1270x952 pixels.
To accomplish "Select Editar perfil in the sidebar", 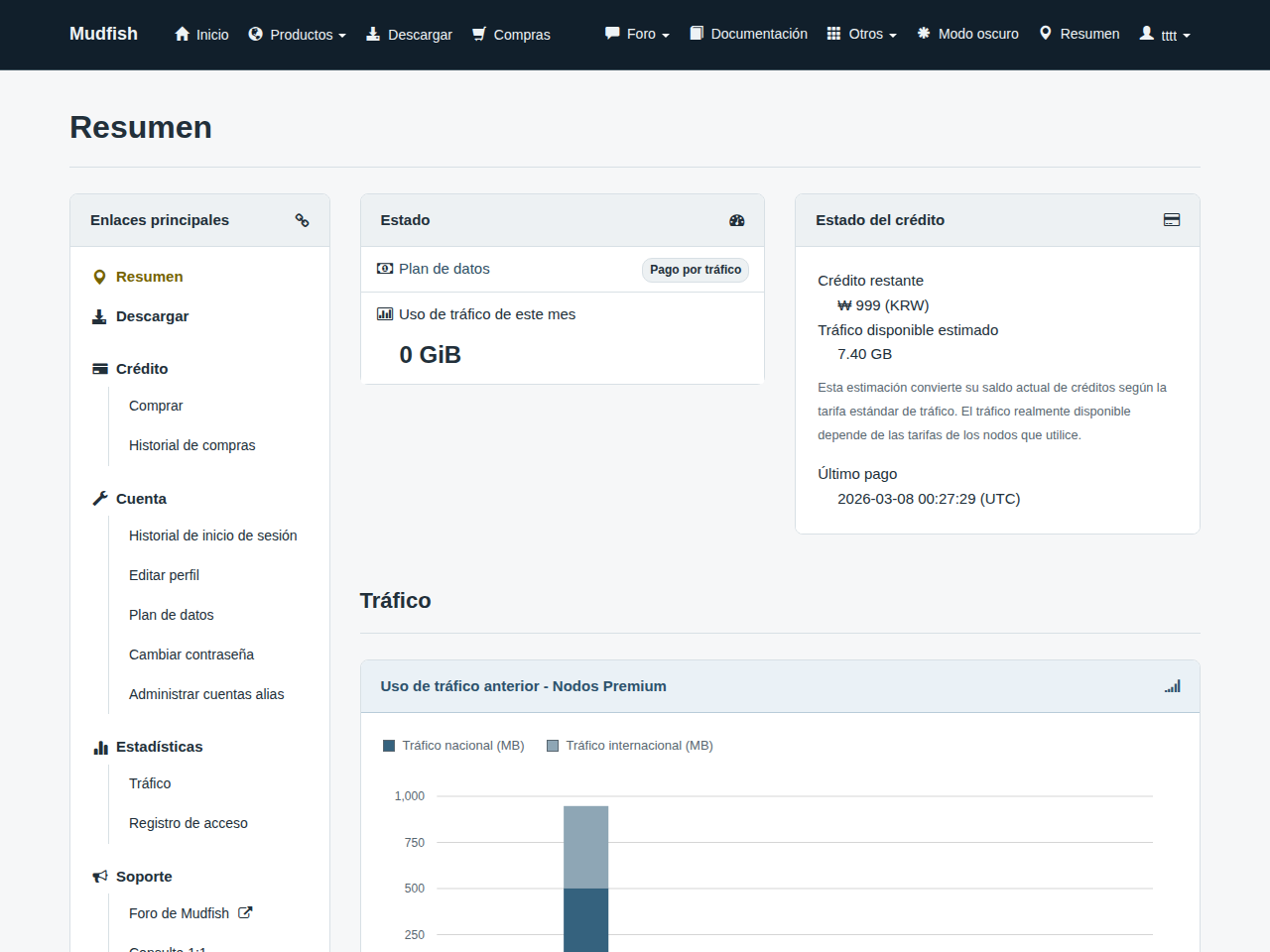I will coord(164,575).
